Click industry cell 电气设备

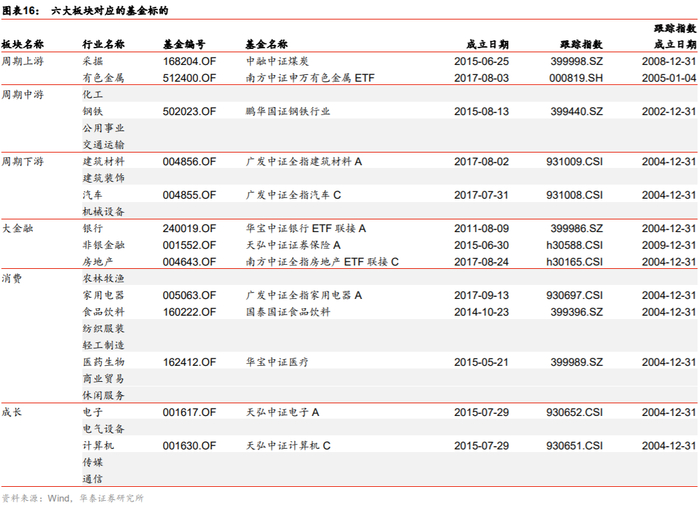point(104,429)
